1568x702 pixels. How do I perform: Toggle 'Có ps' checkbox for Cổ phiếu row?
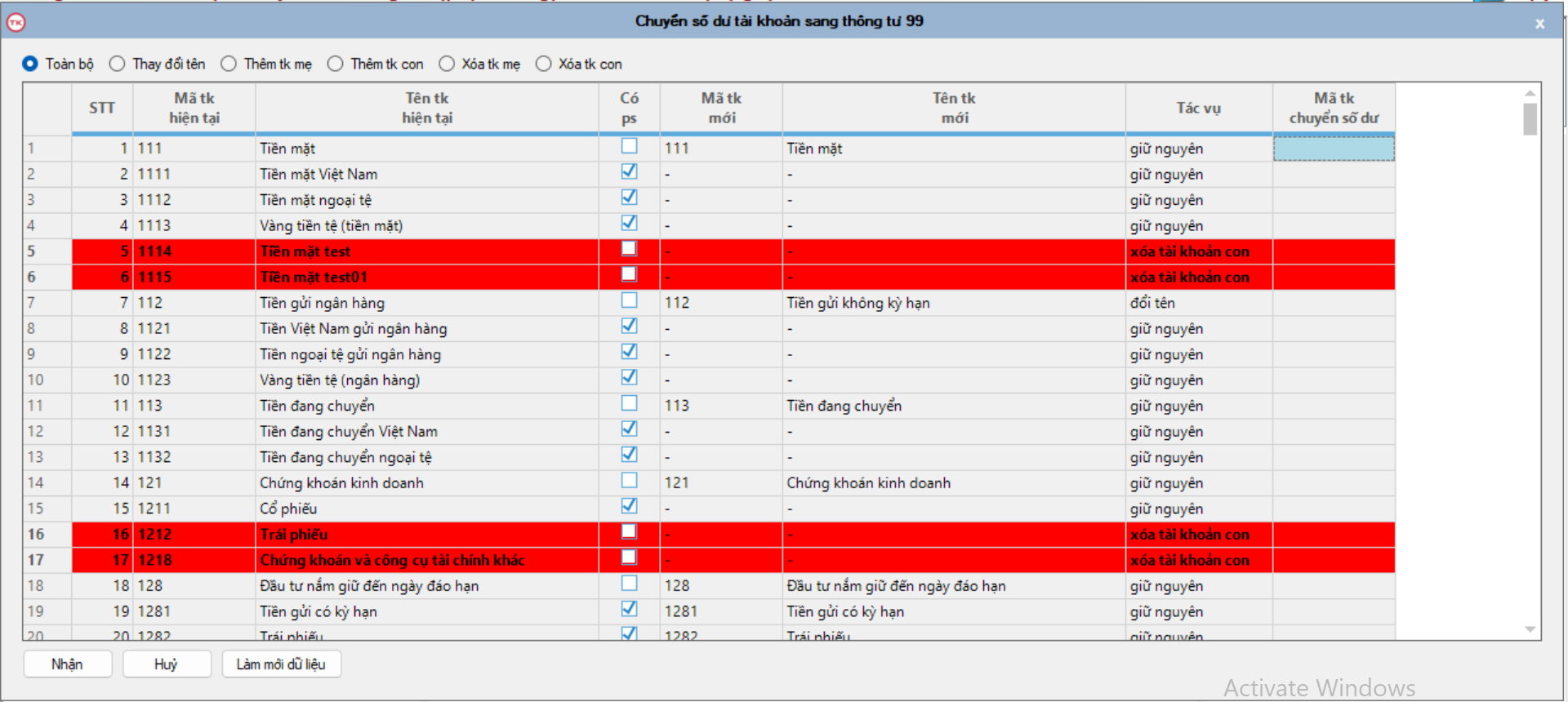coord(629,506)
